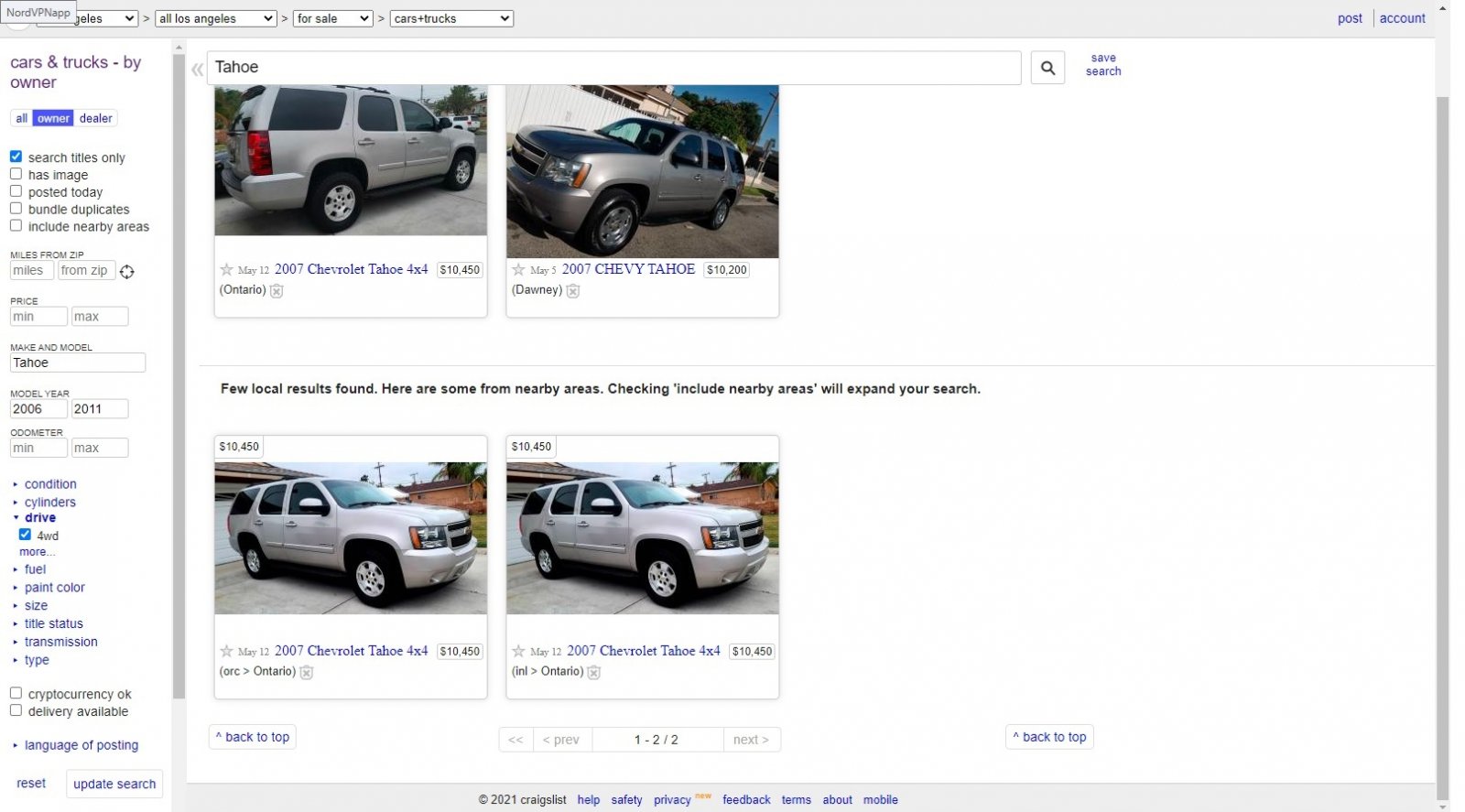Open the 2007 CHEVY TAHOE listing title

click(x=628, y=269)
